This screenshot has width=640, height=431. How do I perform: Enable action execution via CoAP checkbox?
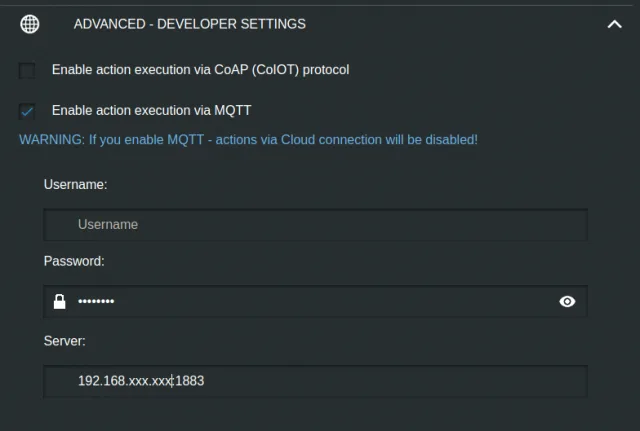click(27, 70)
